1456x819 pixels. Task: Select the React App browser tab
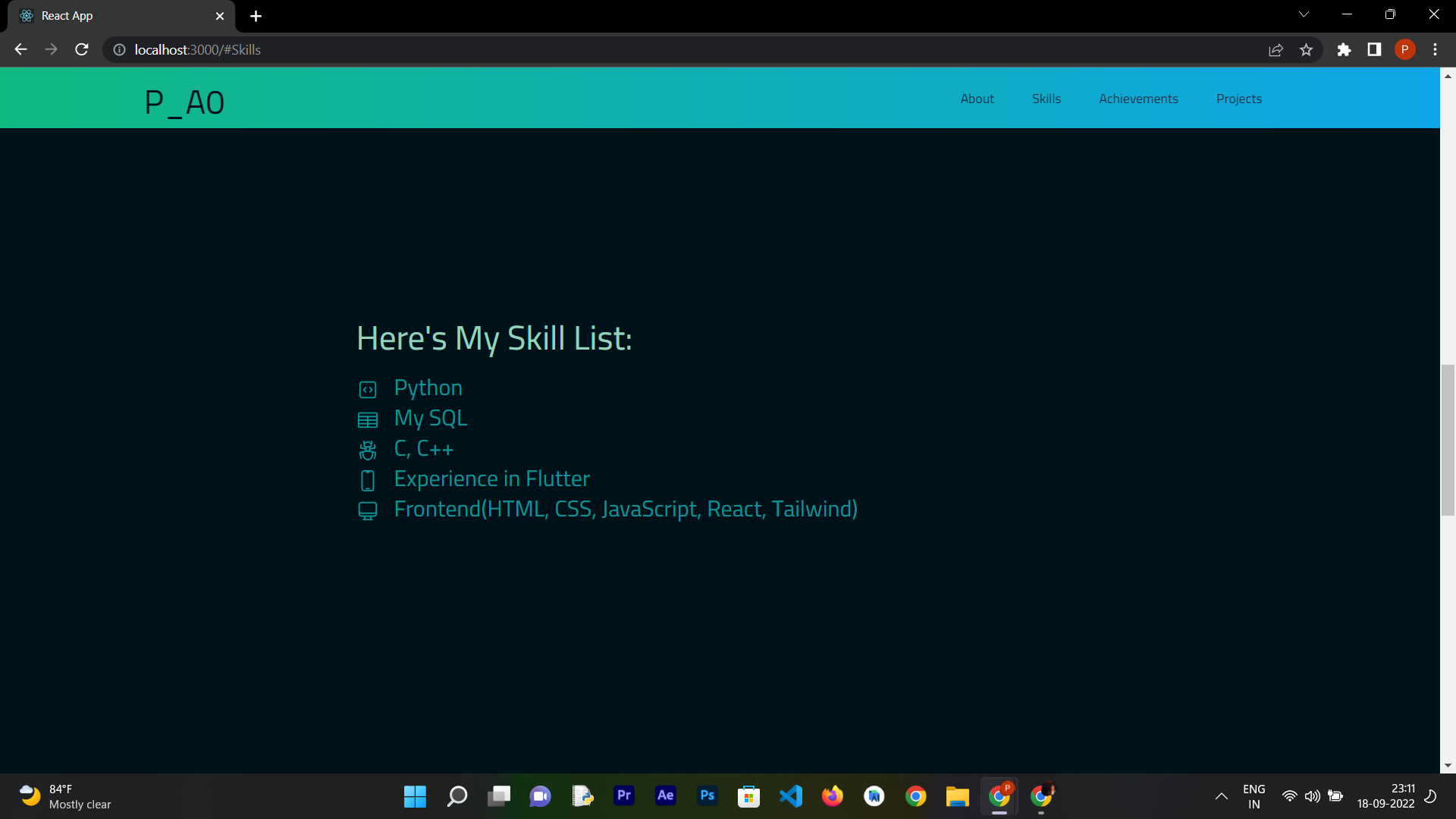coord(121,16)
